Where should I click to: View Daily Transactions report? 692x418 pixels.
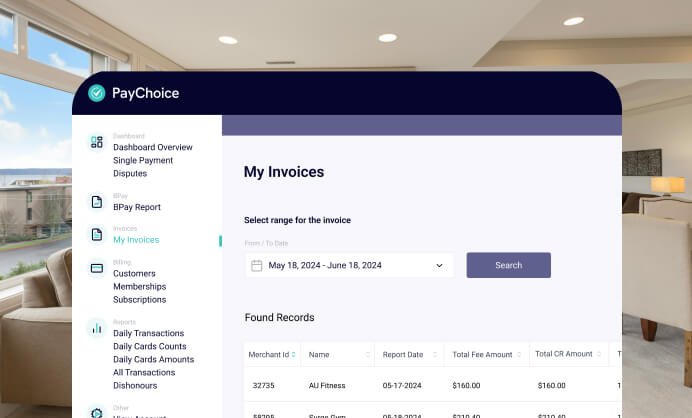[x=148, y=333]
